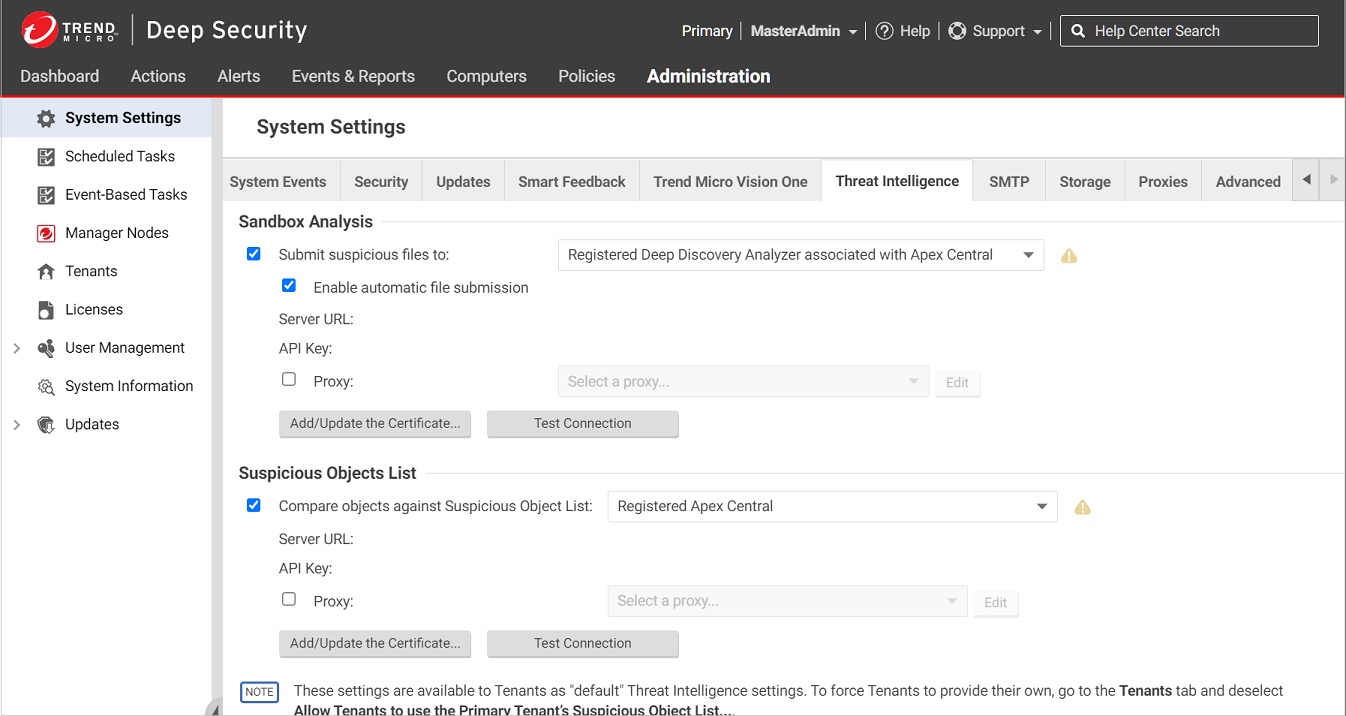Click the Sandbox Analysis warning triangle icon
Screen dimensions: 1346x716
tap(1069, 256)
